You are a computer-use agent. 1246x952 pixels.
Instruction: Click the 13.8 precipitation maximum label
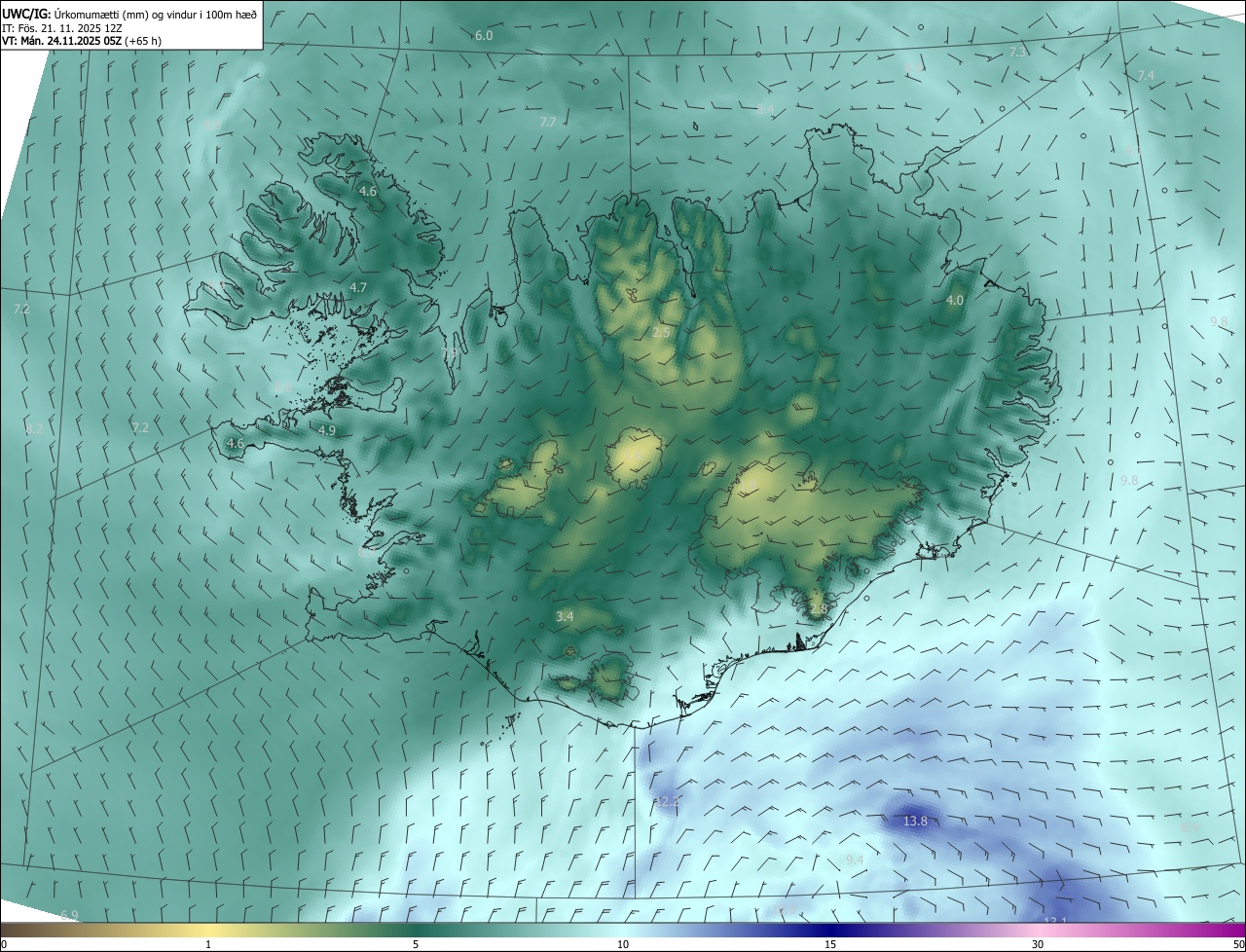(x=915, y=822)
